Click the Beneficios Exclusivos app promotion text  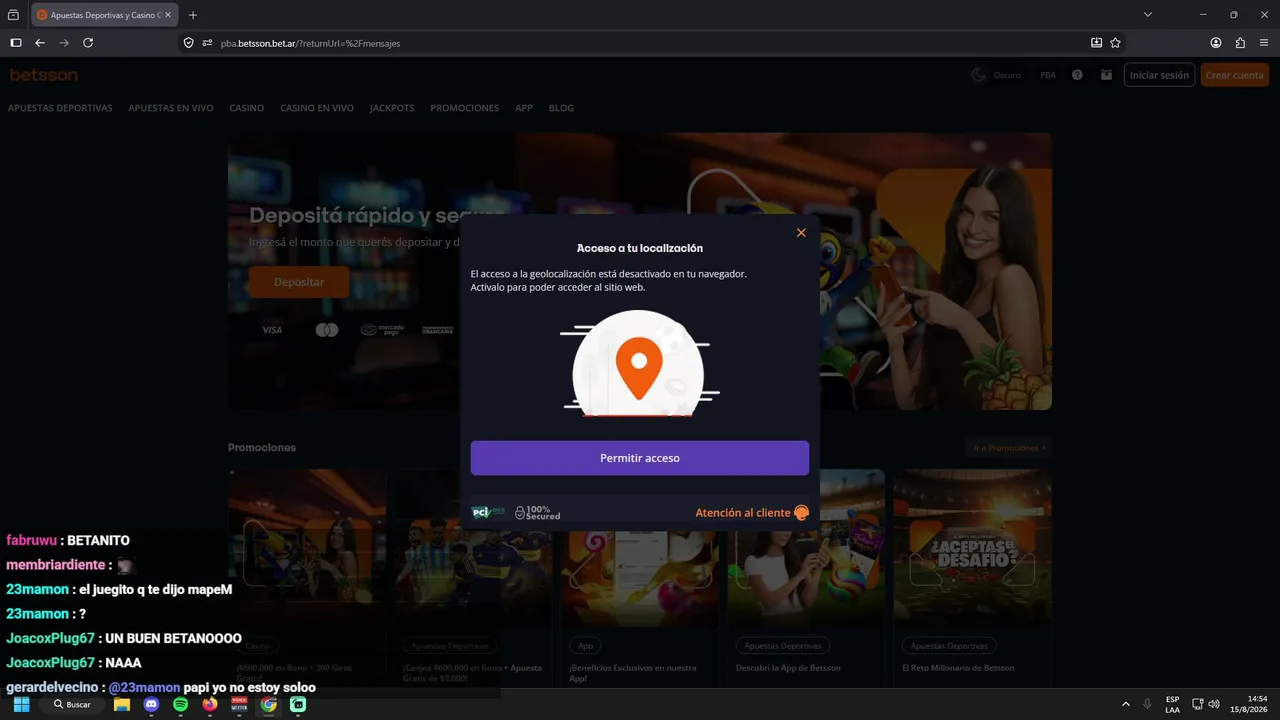633,673
